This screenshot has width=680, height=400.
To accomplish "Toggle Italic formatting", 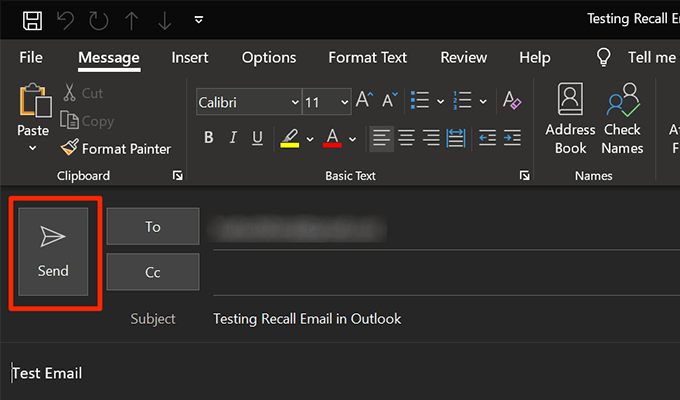I will pyautogui.click(x=233, y=138).
